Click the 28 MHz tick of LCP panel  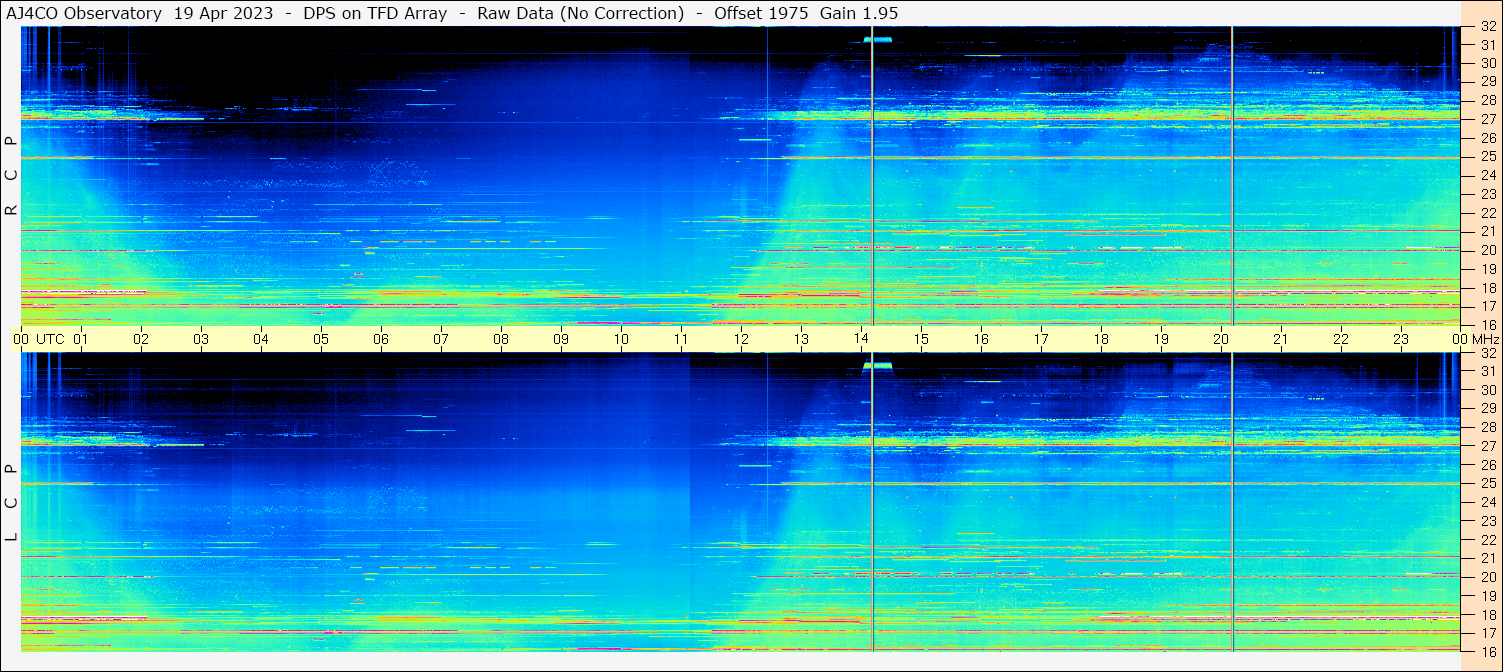[1488, 427]
